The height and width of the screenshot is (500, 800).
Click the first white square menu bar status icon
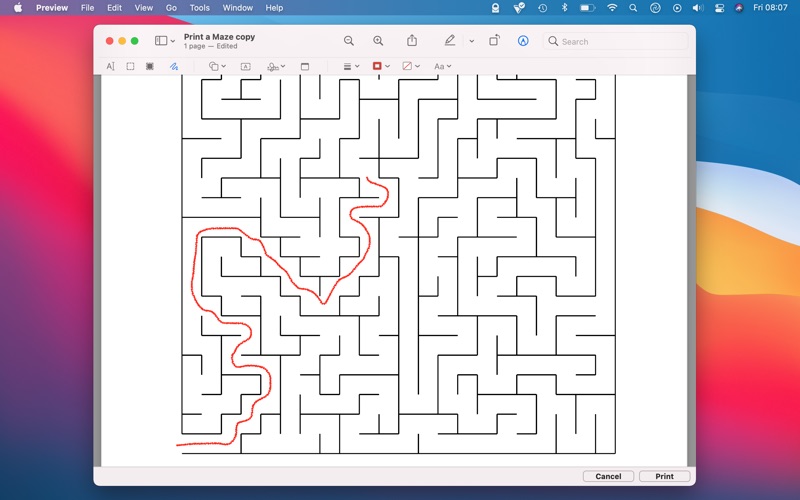495,8
